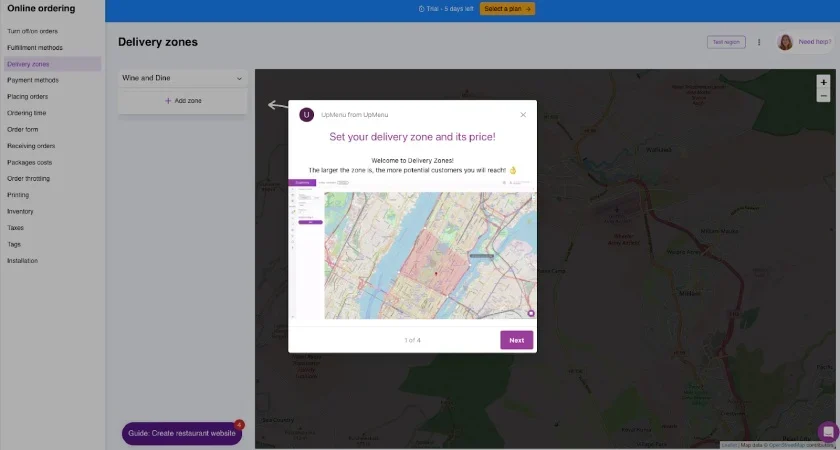Open Order throttling settings
Screen dimensions: 840x450
[x=28, y=178]
